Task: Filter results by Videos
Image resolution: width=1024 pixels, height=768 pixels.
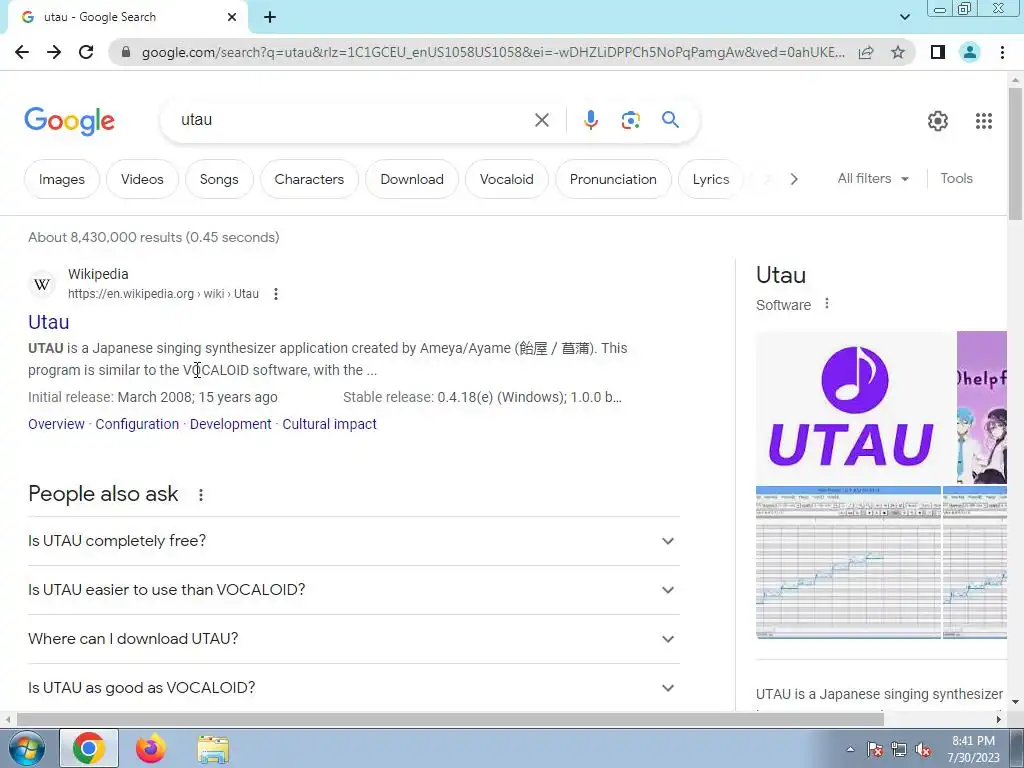Action: (x=142, y=179)
